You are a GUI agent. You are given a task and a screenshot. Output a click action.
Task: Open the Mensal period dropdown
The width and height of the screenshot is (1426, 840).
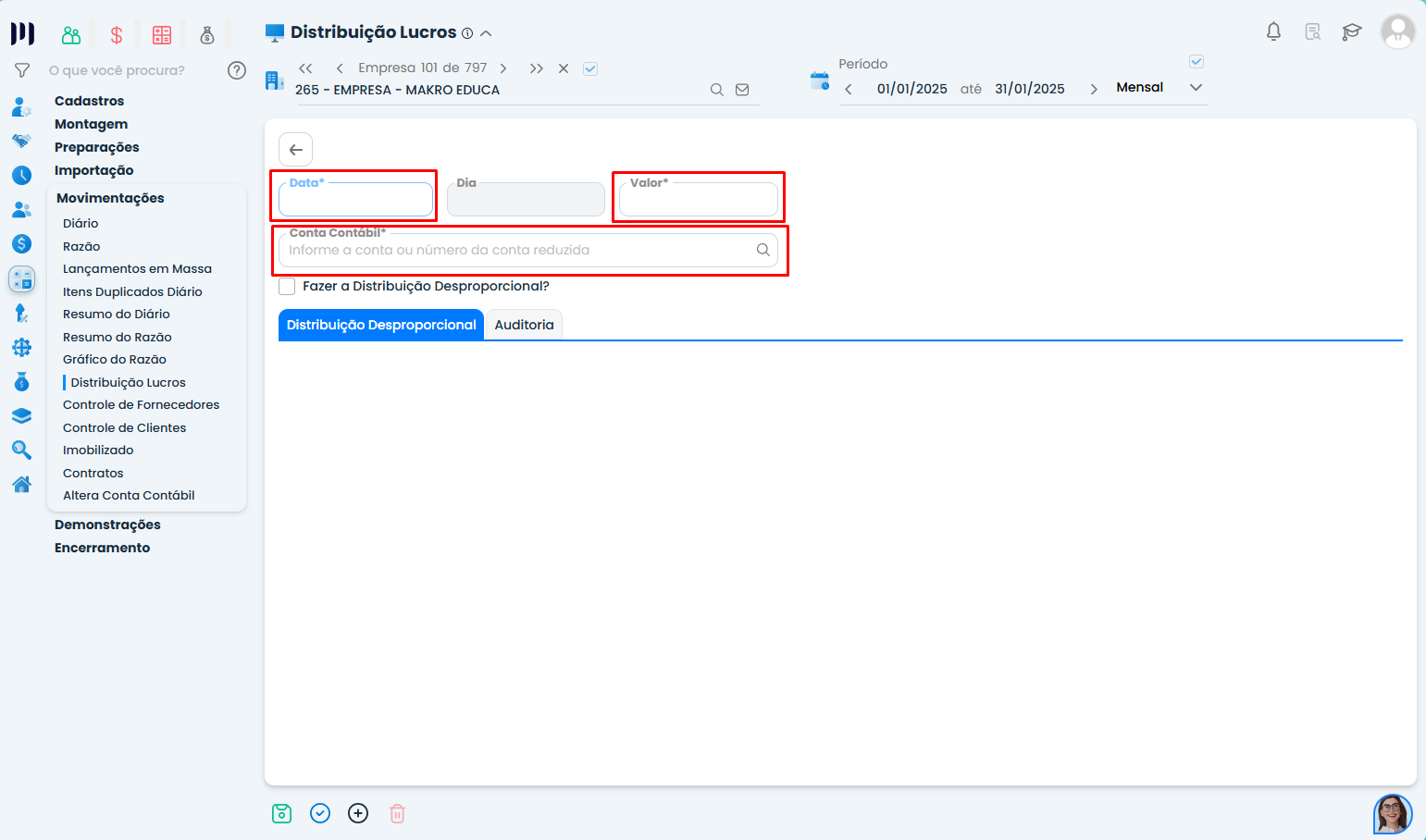click(1196, 88)
